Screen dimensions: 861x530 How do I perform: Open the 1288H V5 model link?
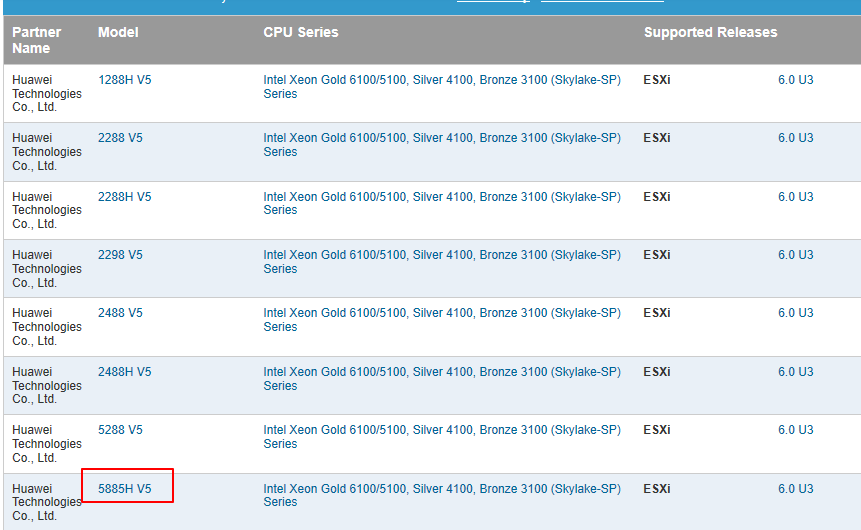(x=125, y=80)
